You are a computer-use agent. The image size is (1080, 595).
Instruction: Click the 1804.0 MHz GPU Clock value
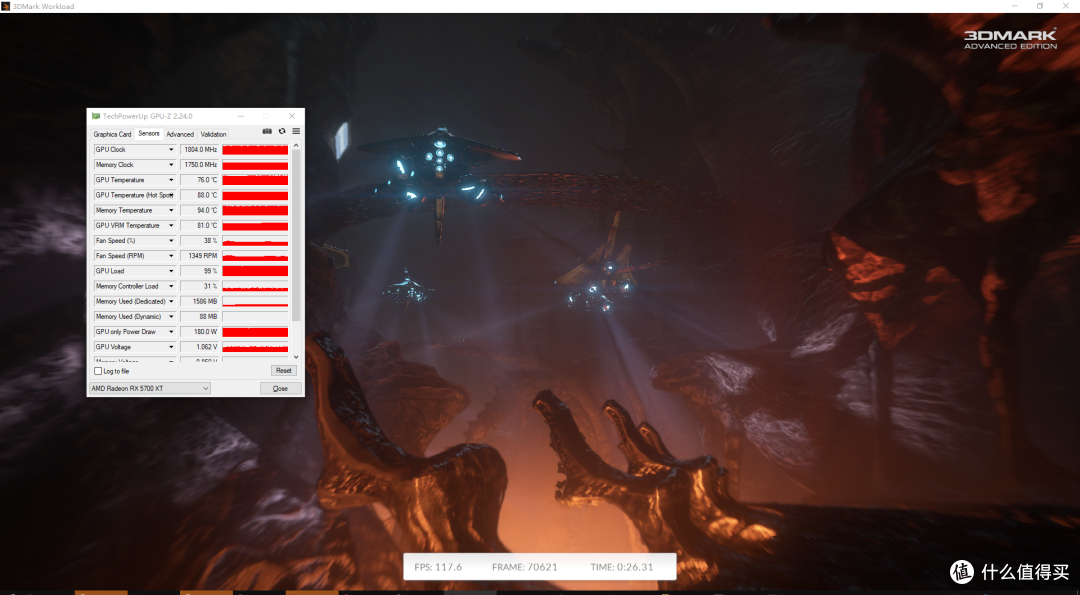tap(199, 149)
